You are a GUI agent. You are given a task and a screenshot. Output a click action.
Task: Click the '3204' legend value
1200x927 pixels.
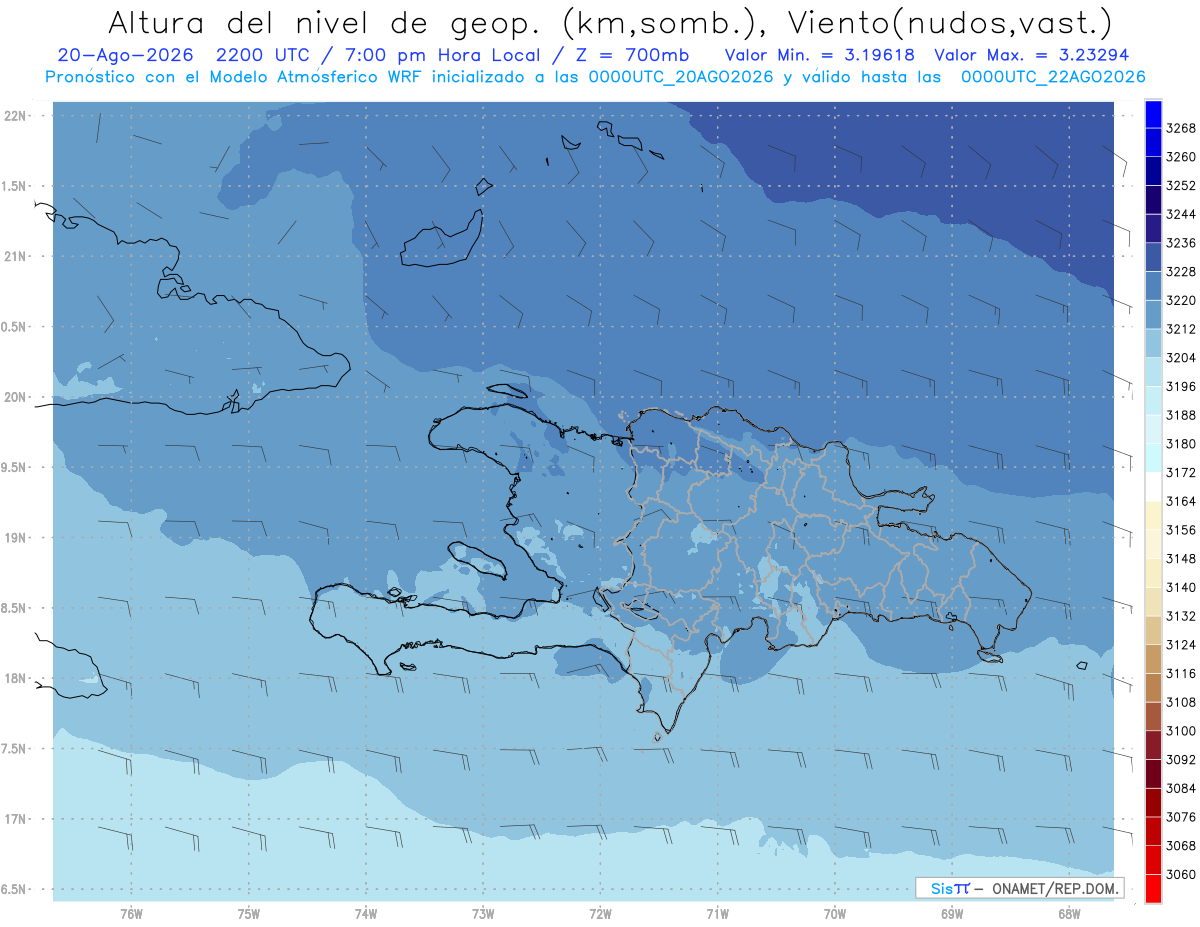click(x=1180, y=358)
